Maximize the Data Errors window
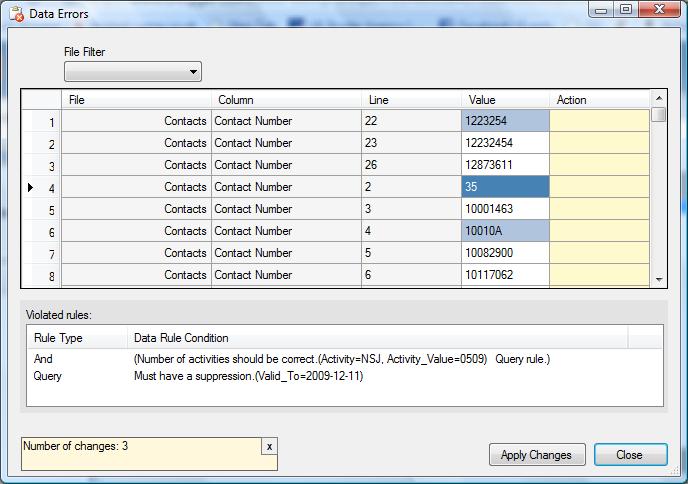688x484 pixels. [626, 10]
